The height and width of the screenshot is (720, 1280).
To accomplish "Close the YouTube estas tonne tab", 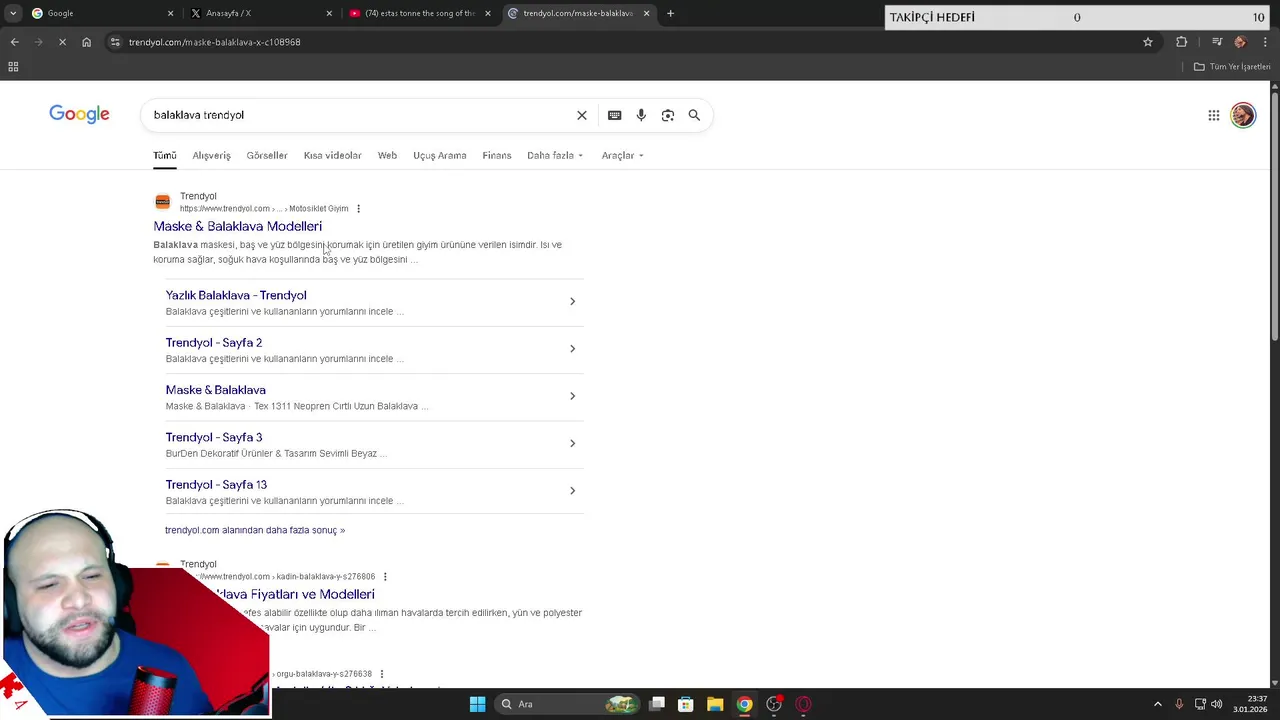I will (488, 13).
